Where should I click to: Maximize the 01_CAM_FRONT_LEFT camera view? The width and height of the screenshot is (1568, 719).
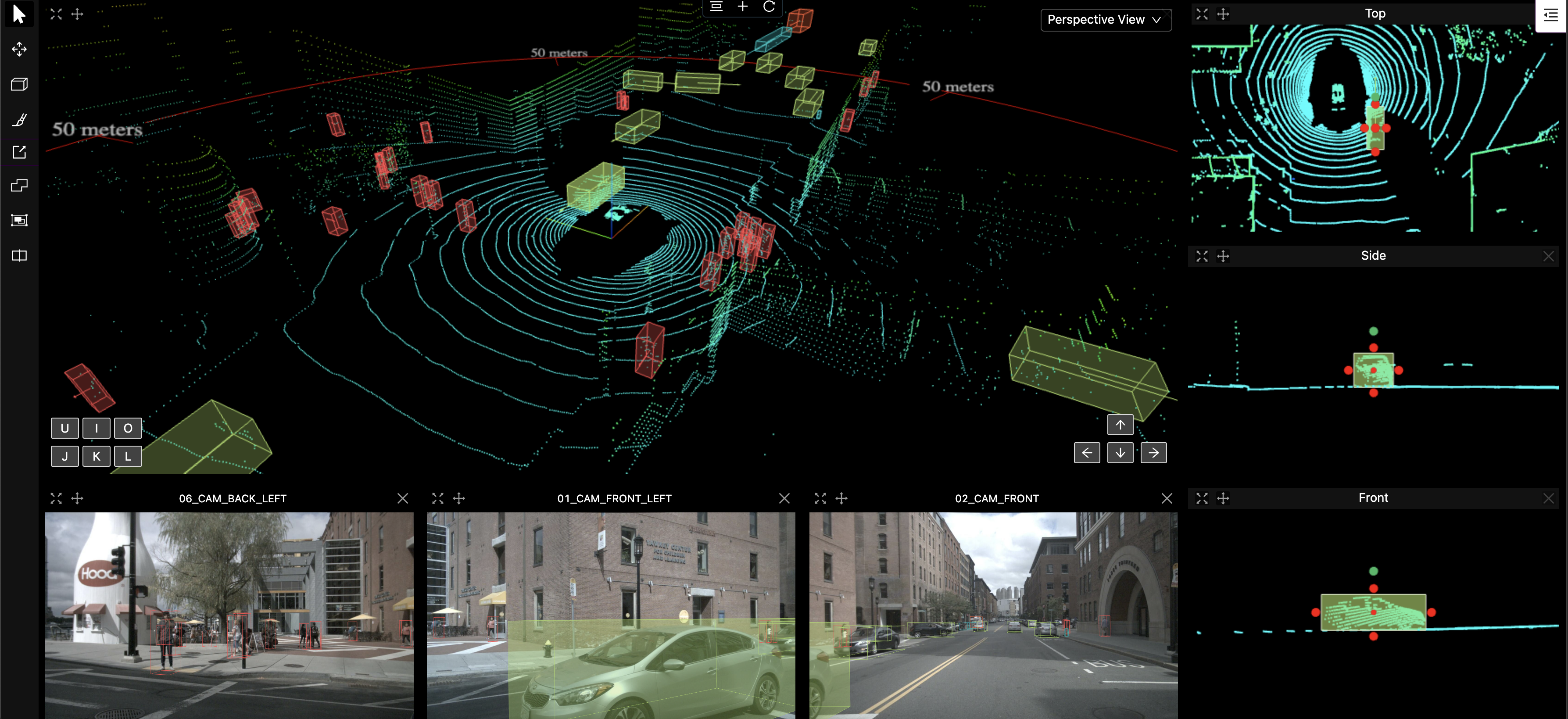click(x=438, y=498)
